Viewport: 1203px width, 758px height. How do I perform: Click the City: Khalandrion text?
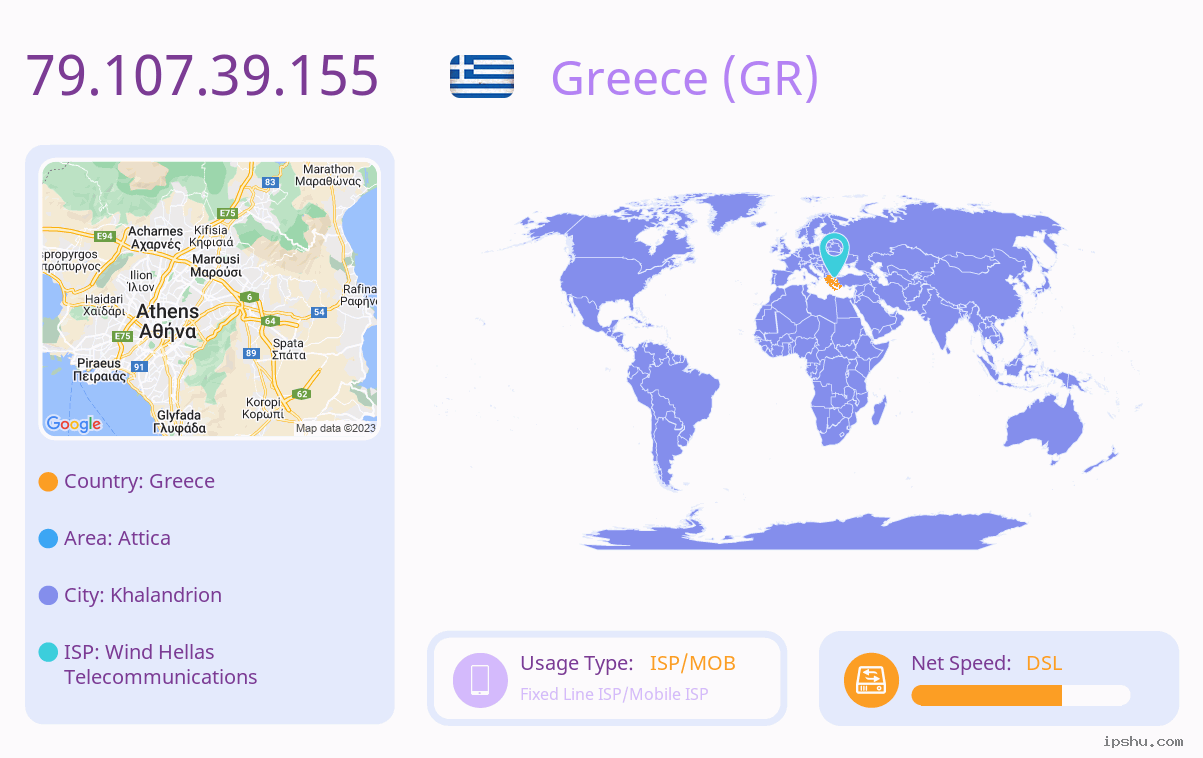point(143,595)
